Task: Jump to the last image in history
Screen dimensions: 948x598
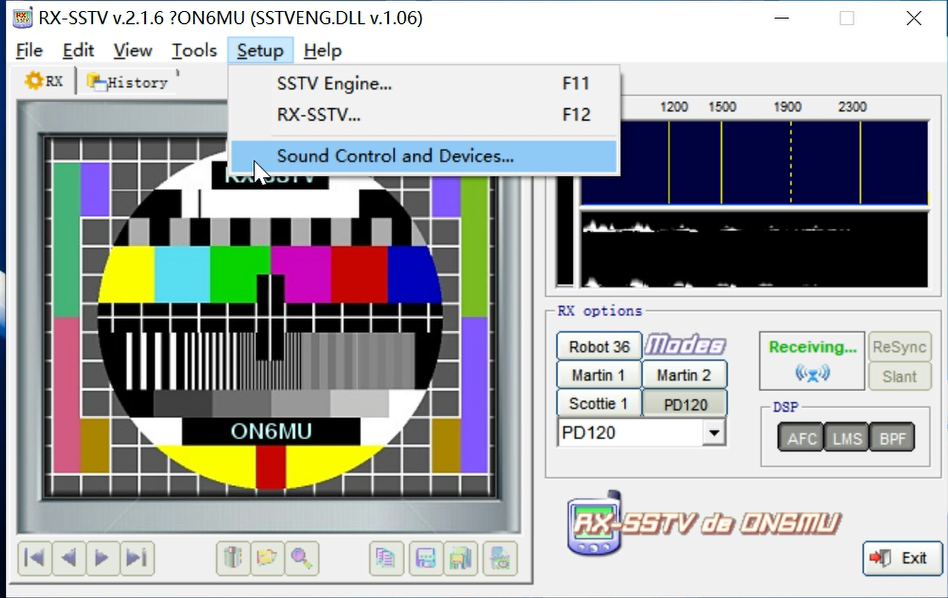Action: [x=137, y=557]
